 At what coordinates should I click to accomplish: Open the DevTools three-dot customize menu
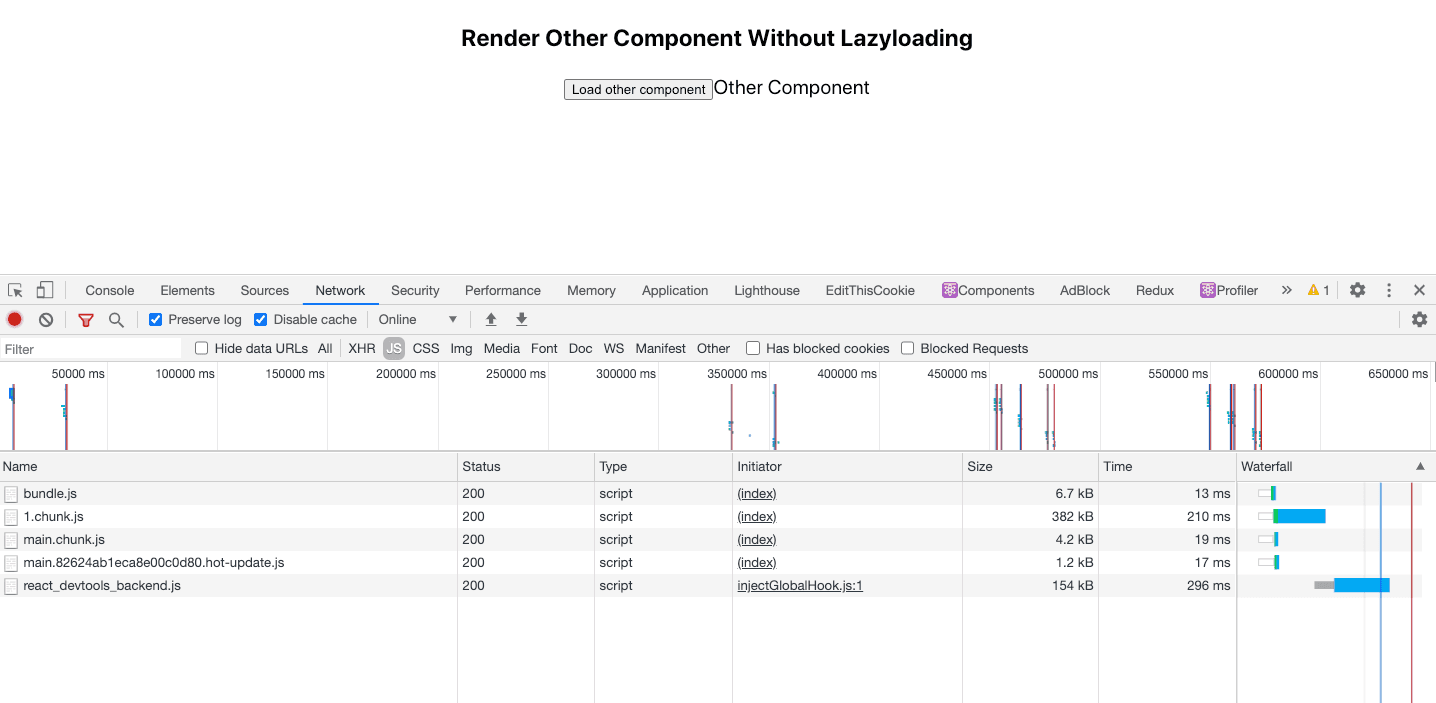coord(1389,290)
